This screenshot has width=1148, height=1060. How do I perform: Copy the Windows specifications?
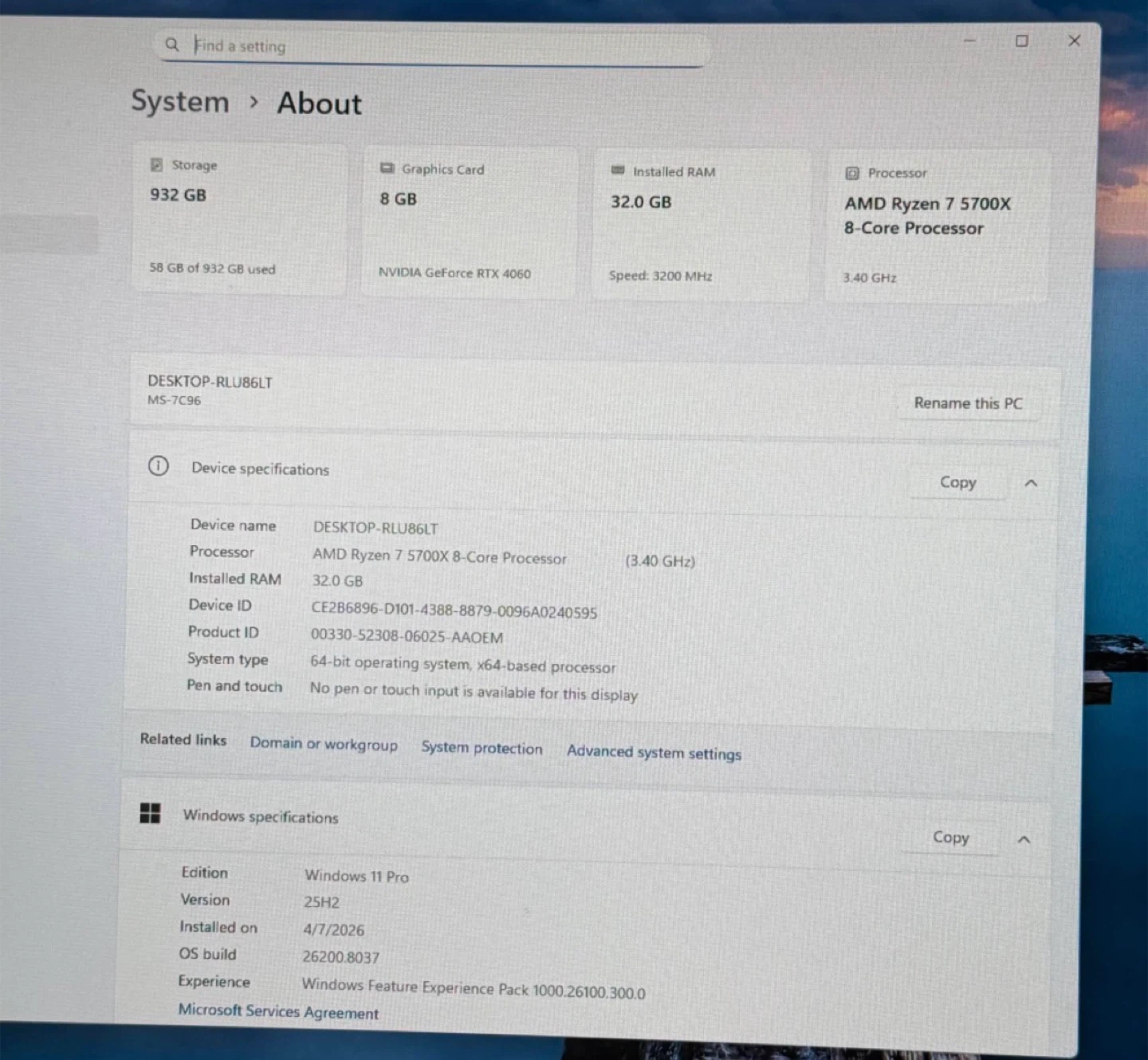[950, 838]
